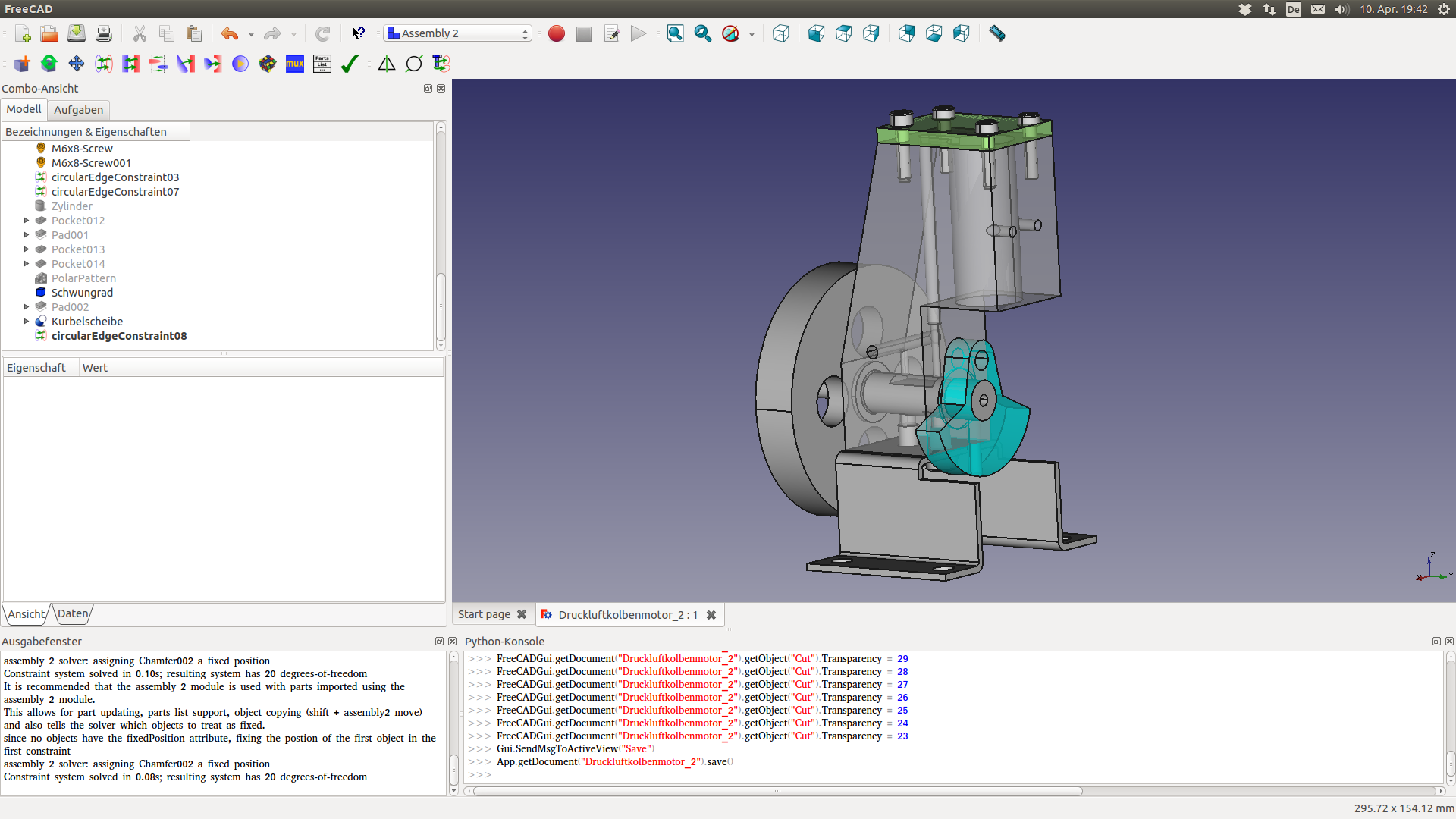Open the draw style dropdown arrow

coord(752,34)
